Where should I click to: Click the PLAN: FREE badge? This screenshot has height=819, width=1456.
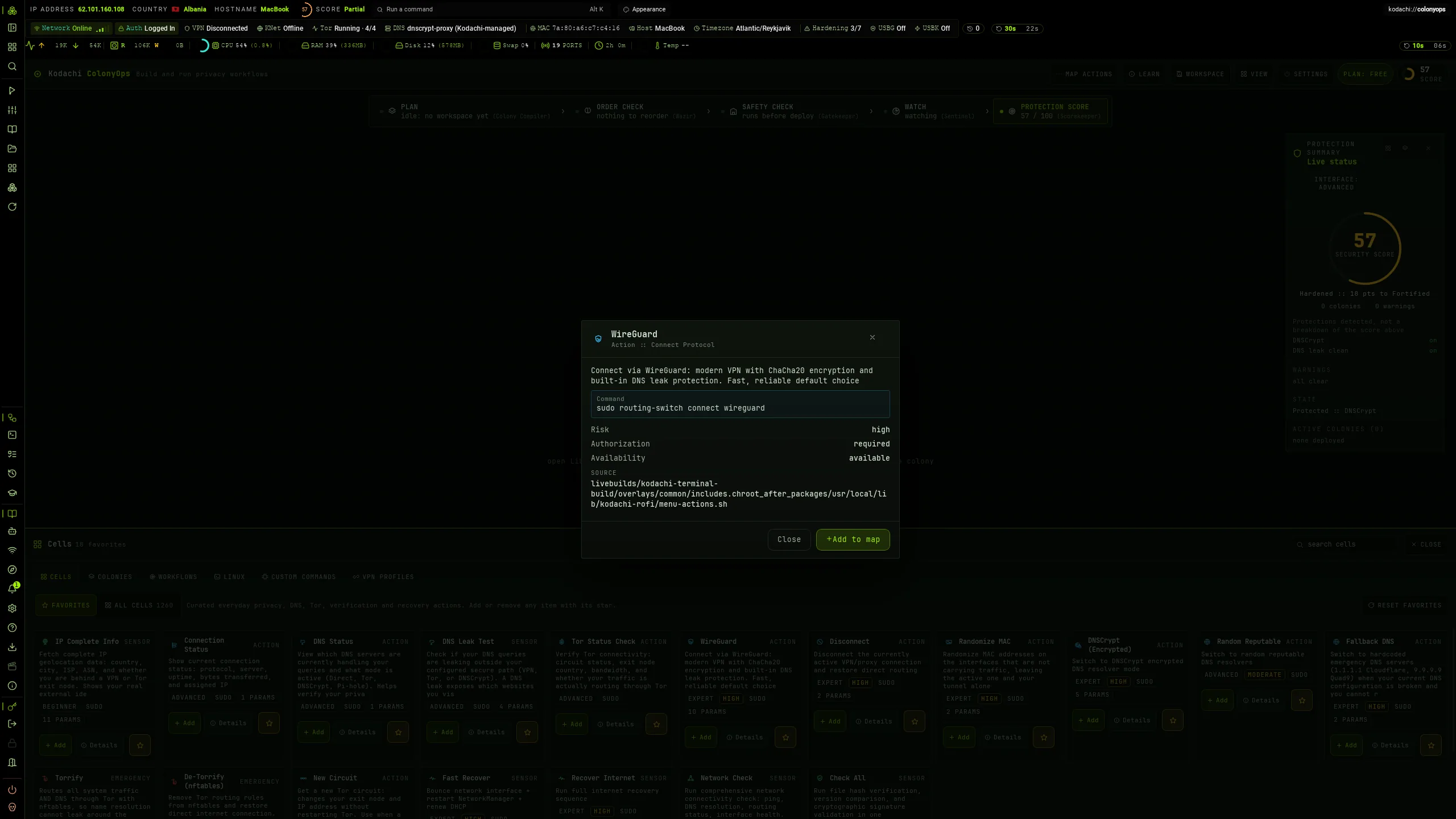[x=1365, y=75]
